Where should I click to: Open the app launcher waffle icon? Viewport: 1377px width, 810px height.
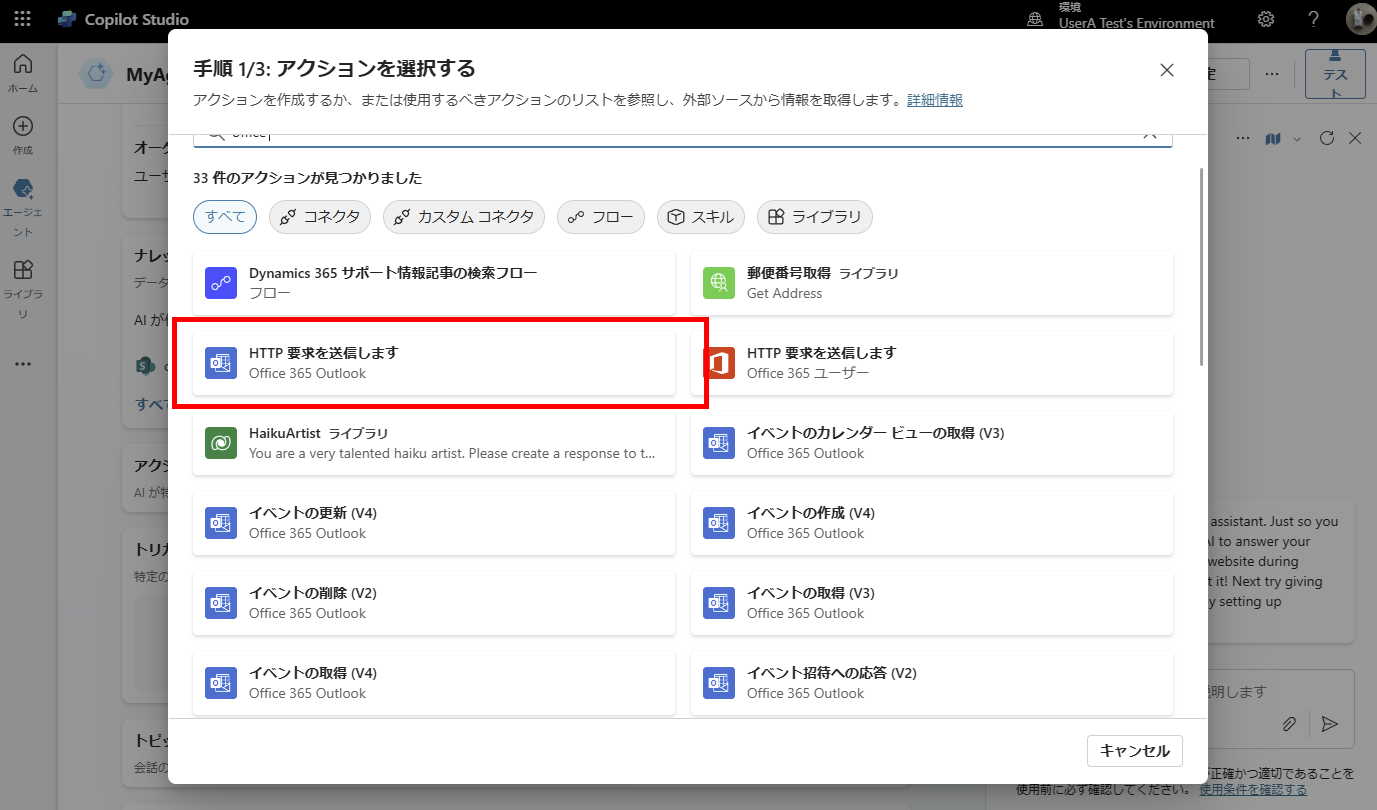[22, 19]
